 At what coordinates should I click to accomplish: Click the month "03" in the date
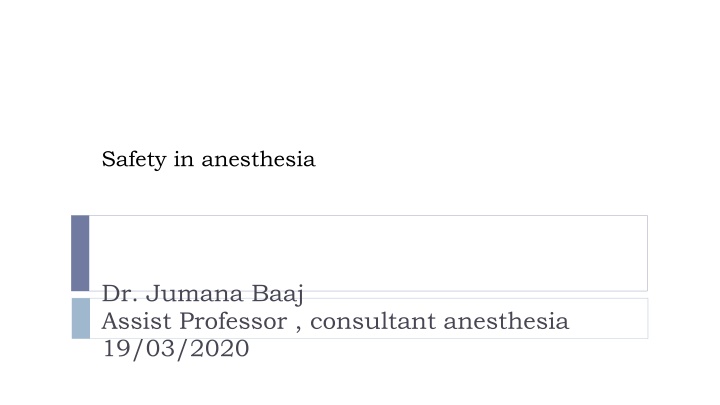(157, 349)
